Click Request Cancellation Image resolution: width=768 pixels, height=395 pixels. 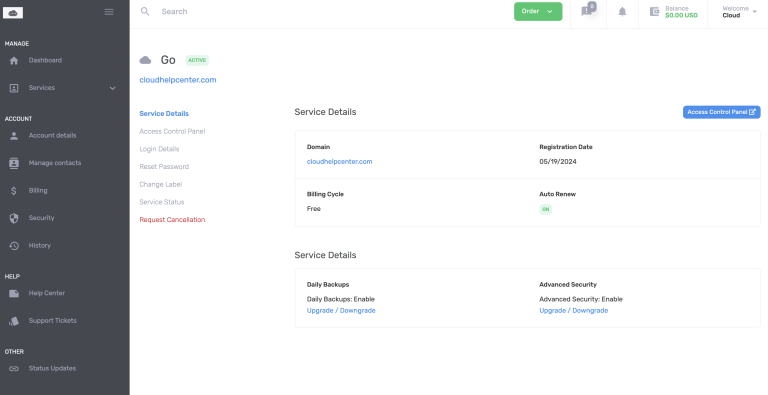172,220
